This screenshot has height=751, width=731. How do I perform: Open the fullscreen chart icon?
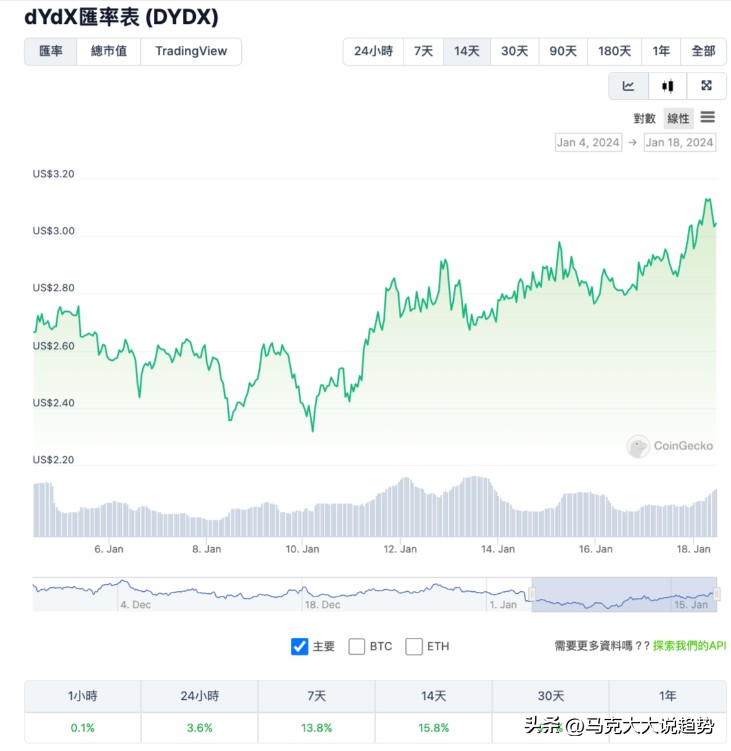point(707,86)
